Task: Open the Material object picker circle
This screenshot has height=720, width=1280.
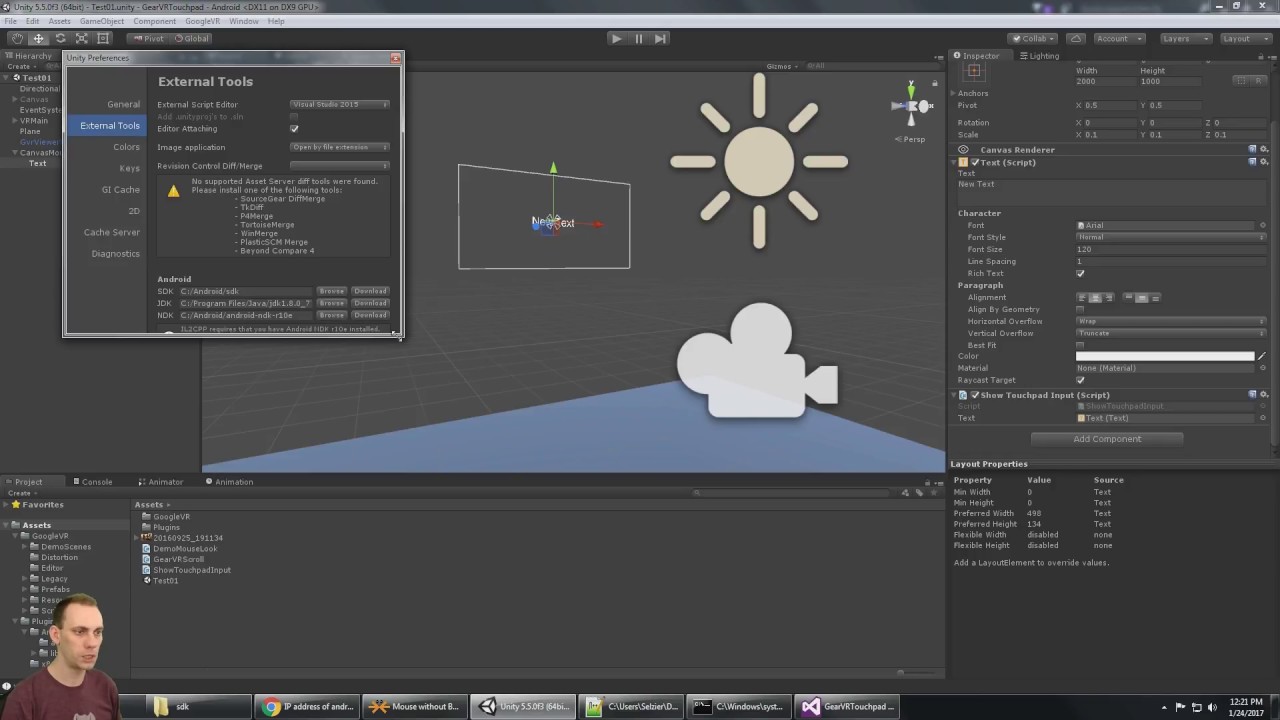Action: pyautogui.click(x=1263, y=368)
